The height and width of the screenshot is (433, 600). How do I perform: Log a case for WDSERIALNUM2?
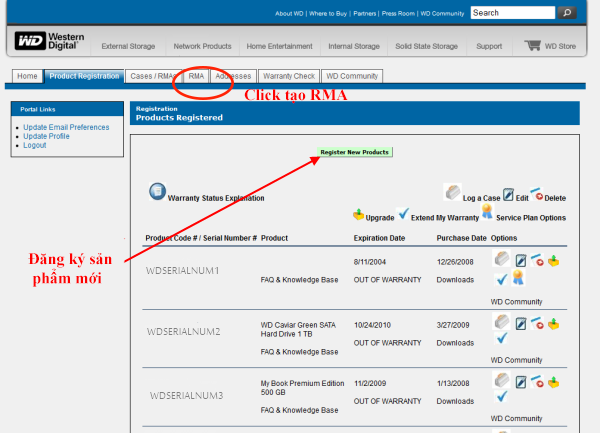coord(501,322)
